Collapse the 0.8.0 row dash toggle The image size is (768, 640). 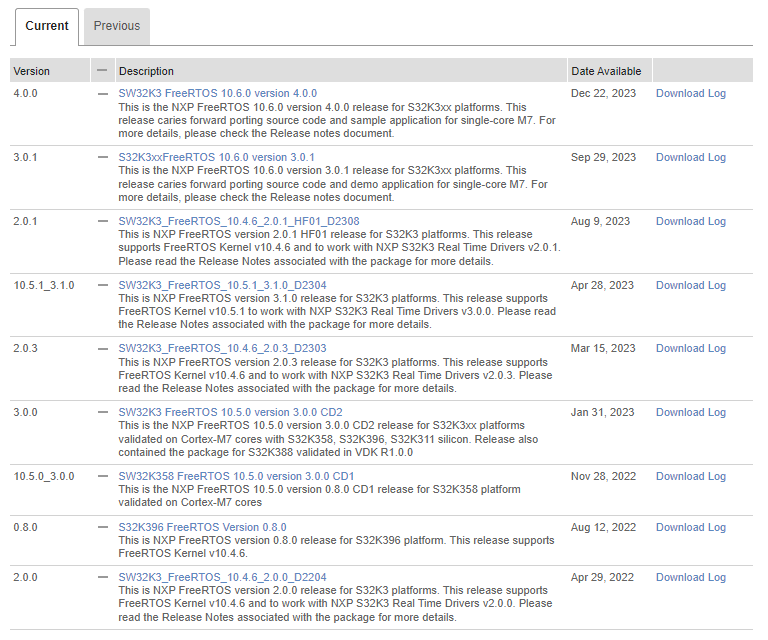[103, 527]
